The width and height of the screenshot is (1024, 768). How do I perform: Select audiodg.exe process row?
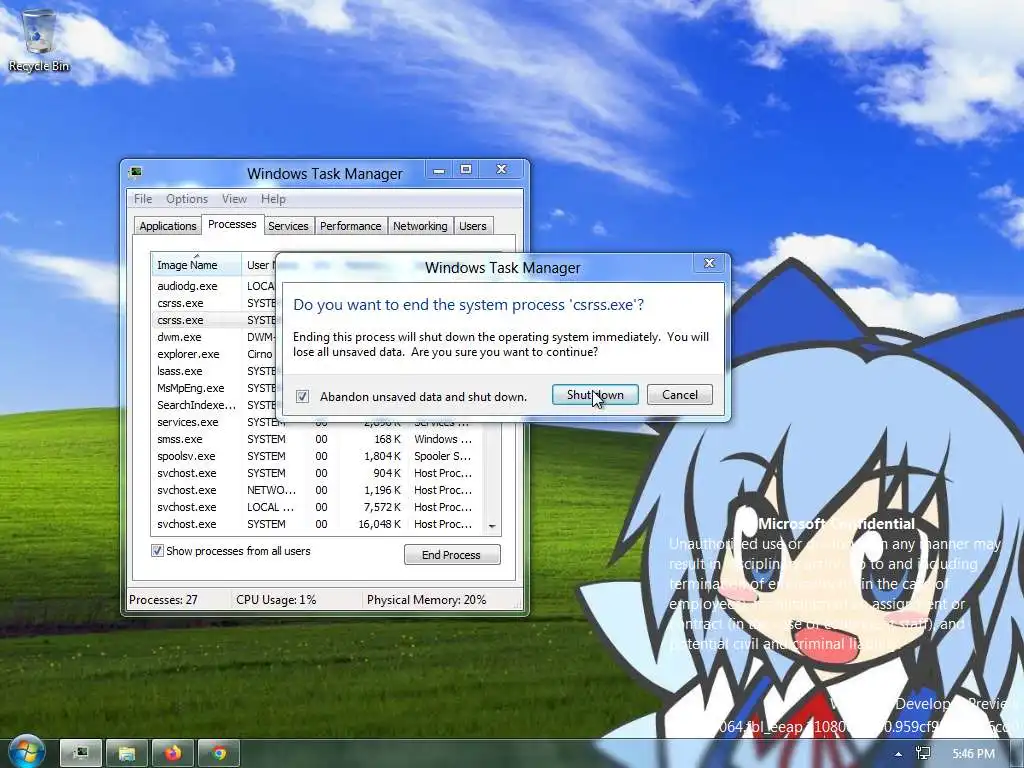(x=214, y=286)
